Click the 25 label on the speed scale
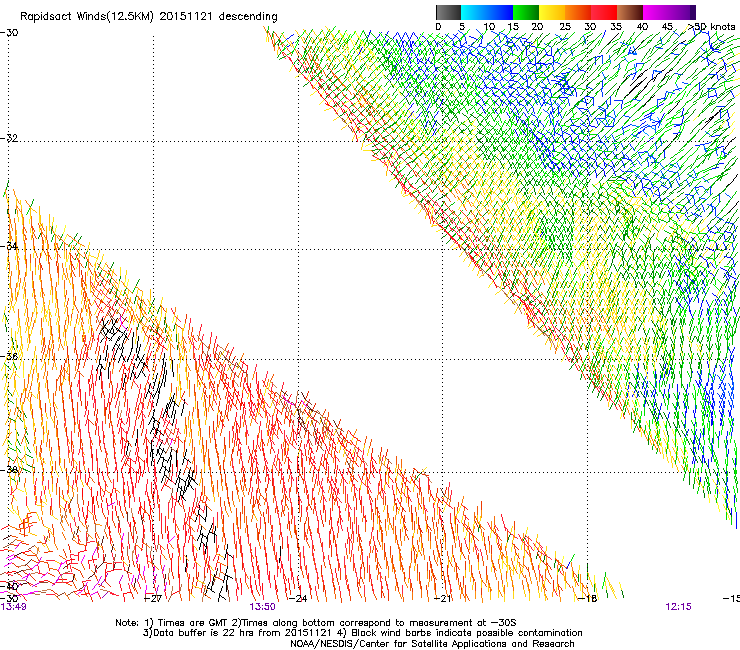This screenshot has height=650, width=740. (x=565, y=27)
